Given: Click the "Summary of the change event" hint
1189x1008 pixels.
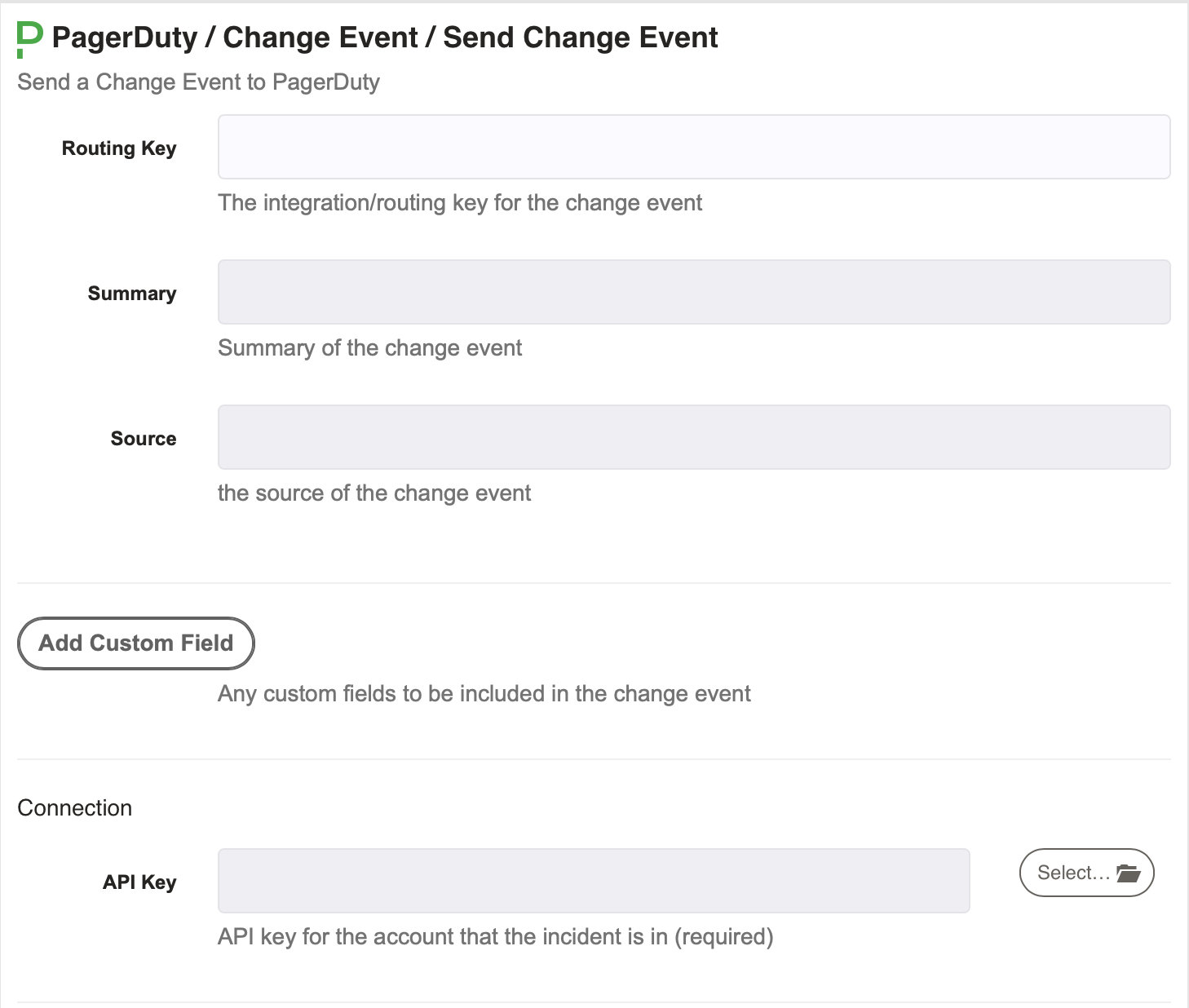Looking at the screenshot, I should (x=370, y=347).
